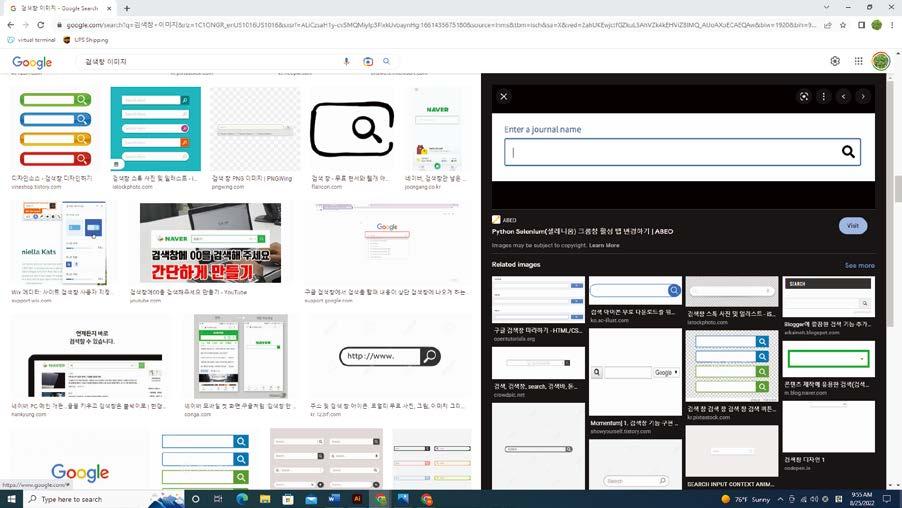Screen dimensions: 902x508
Task: Click the 76°F Sunny weather widget
Action: 746,499
